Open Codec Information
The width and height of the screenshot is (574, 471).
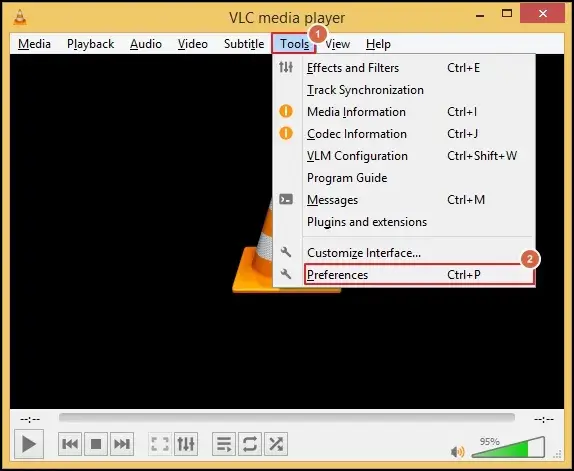[x=404, y=134]
